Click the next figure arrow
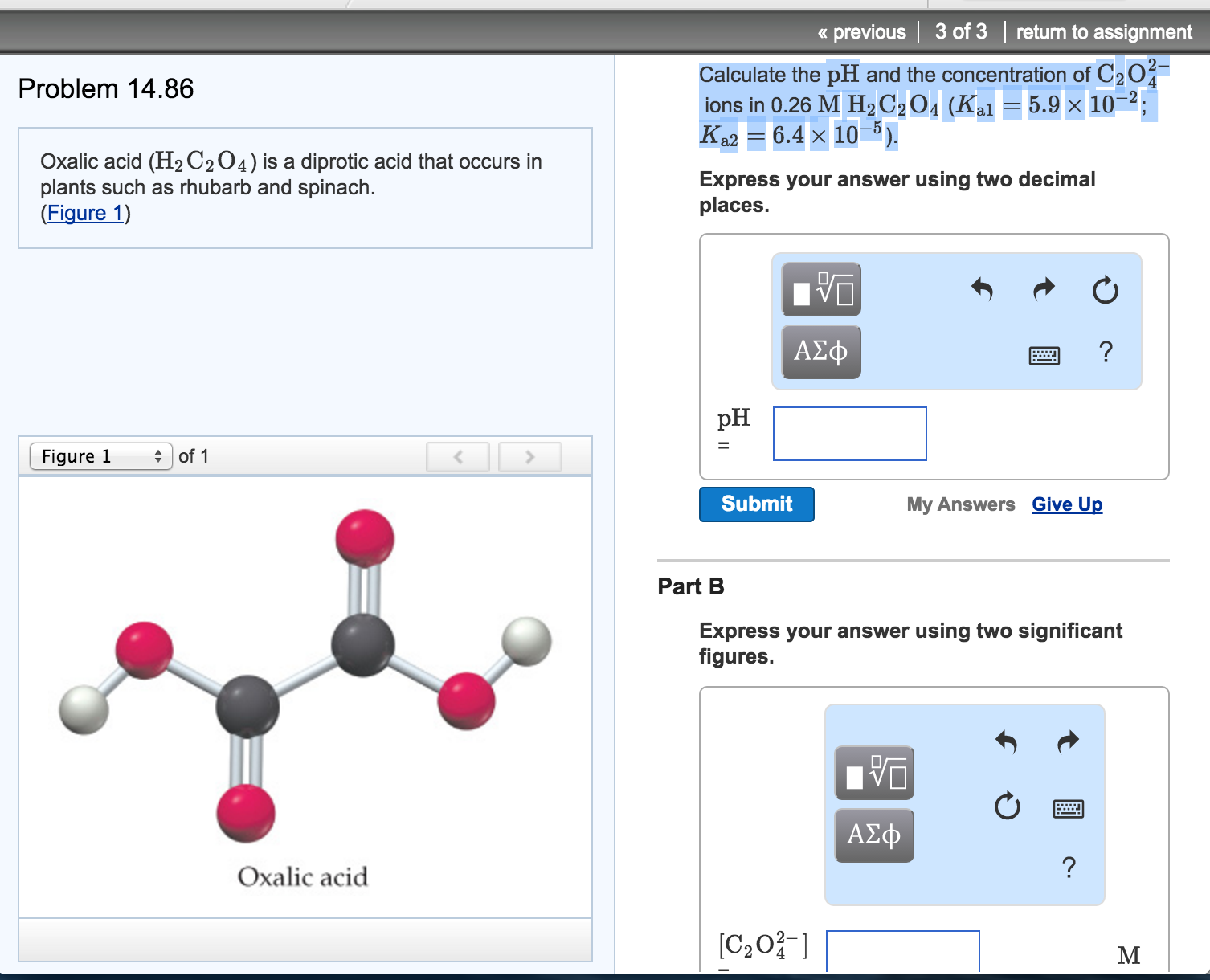 529,456
